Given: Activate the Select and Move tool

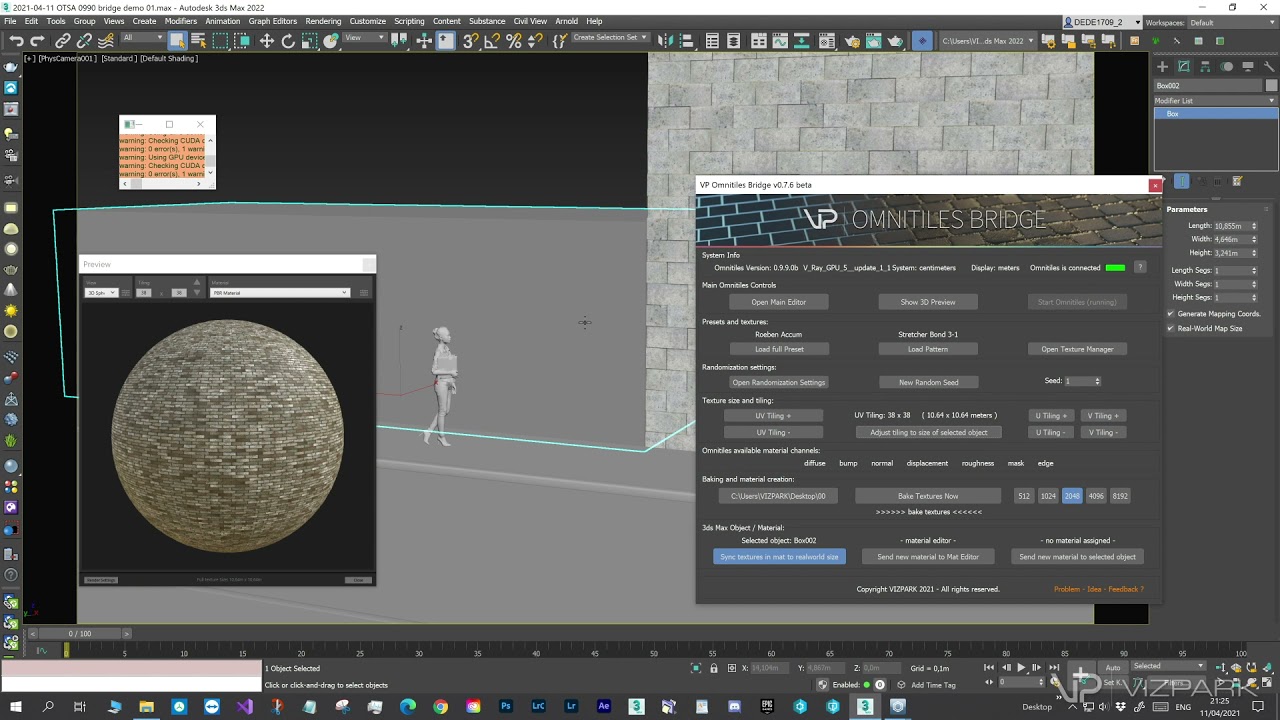Looking at the screenshot, I should pyautogui.click(x=266, y=41).
